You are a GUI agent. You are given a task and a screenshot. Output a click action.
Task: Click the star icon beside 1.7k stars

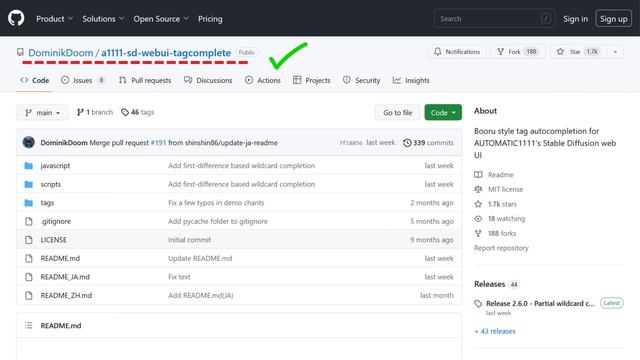click(x=478, y=204)
